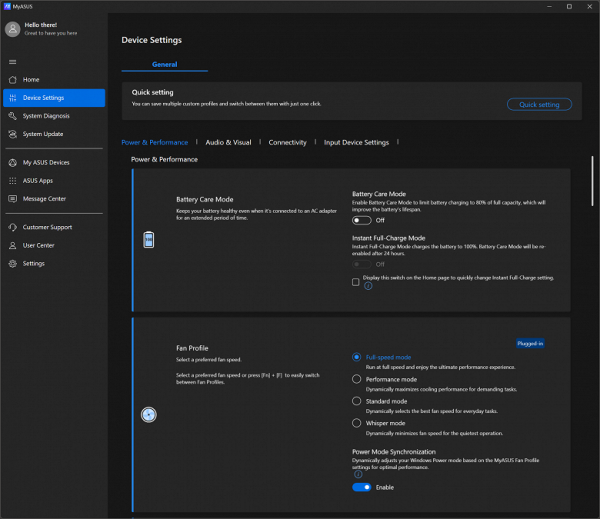Choose the Performance mode fan profile
Image resolution: width=600 pixels, height=519 pixels.
point(357,379)
